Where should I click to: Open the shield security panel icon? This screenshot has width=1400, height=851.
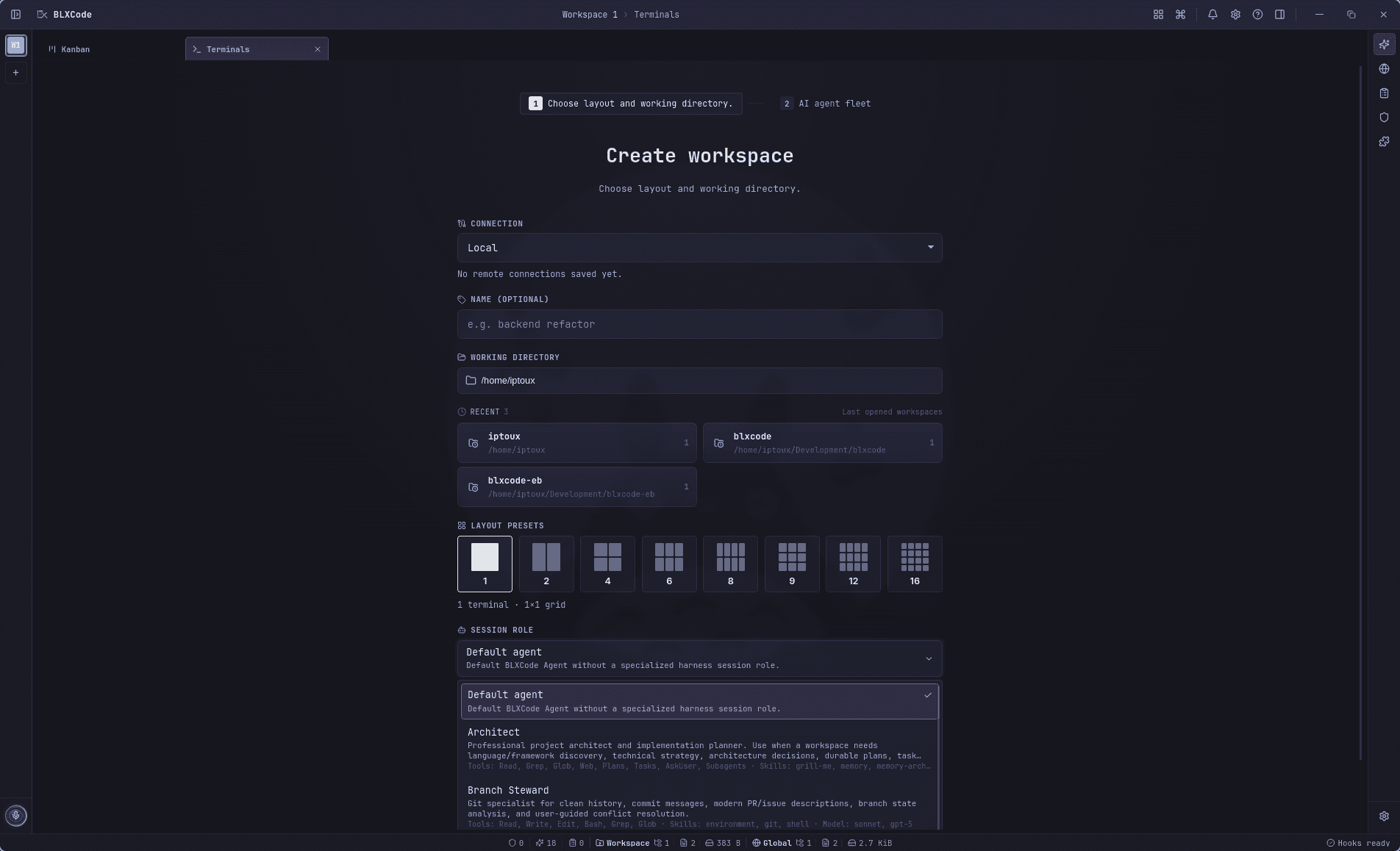coord(1384,118)
